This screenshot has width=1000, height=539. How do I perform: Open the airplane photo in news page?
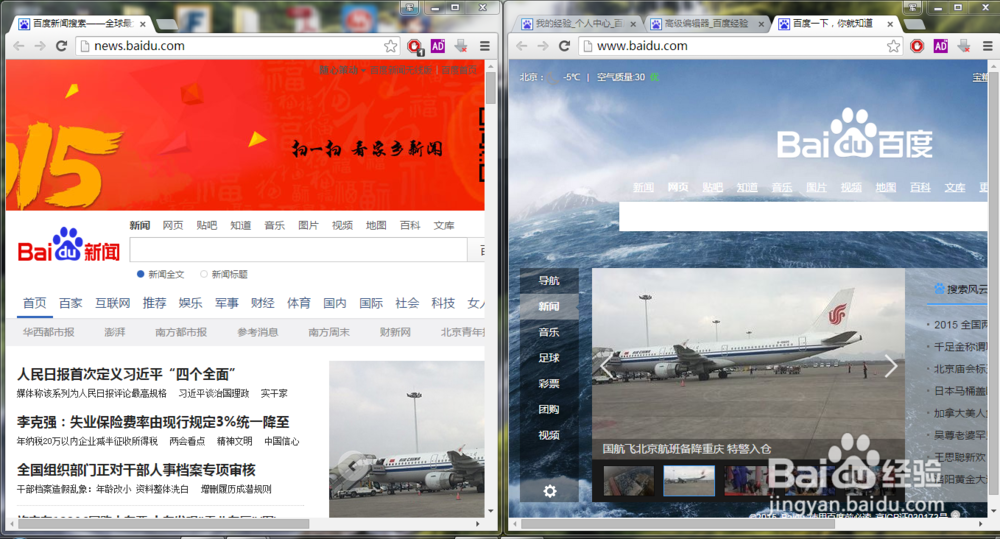(x=407, y=439)
